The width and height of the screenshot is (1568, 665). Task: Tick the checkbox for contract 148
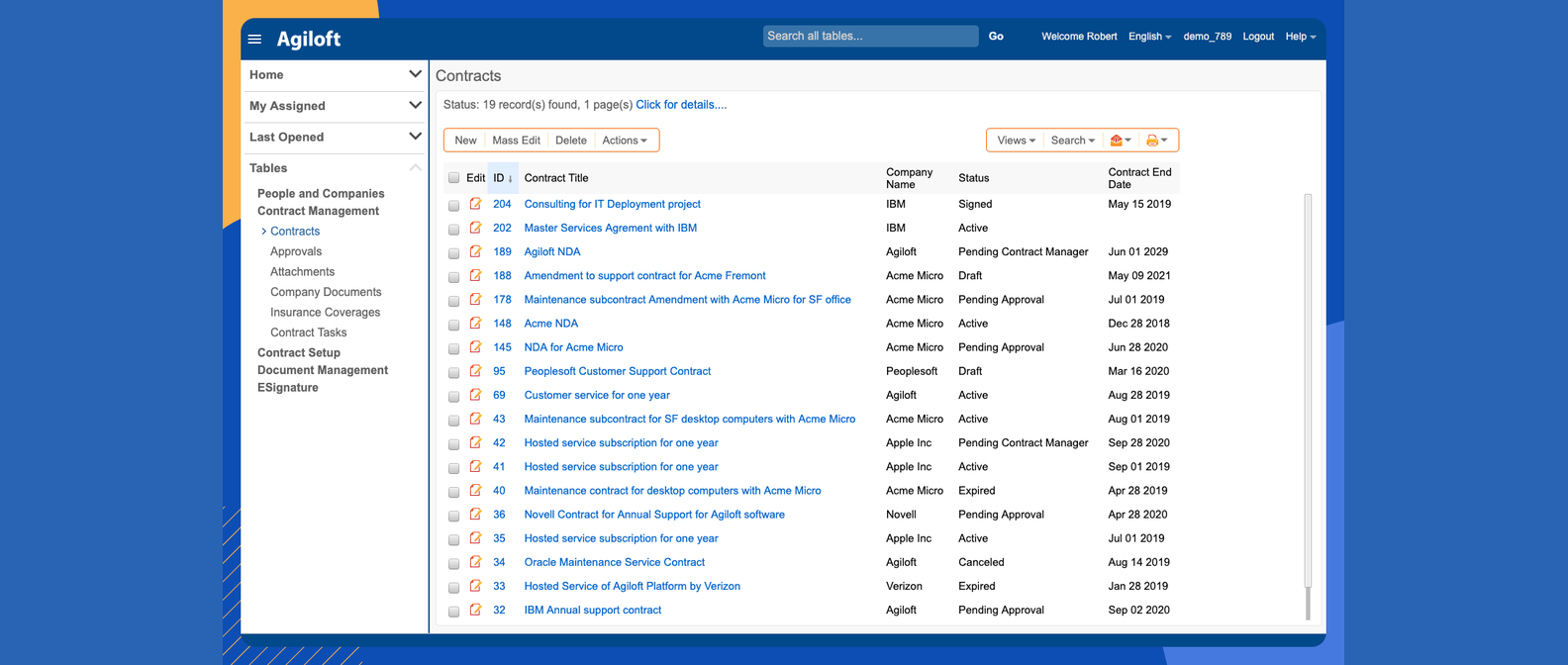(453, 324)
